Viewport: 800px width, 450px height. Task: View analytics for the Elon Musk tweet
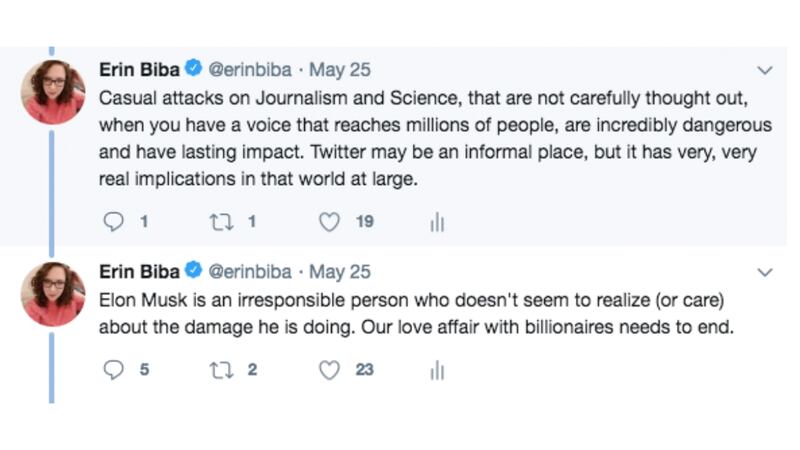click(x=436, y=370)
